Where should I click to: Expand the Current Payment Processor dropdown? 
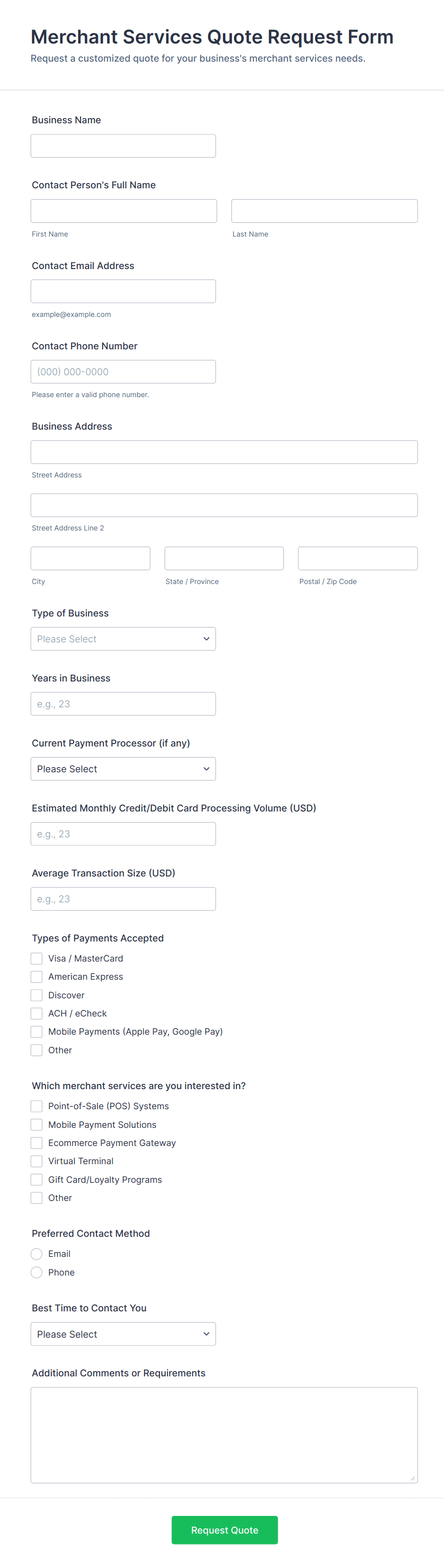pos(123,769)
